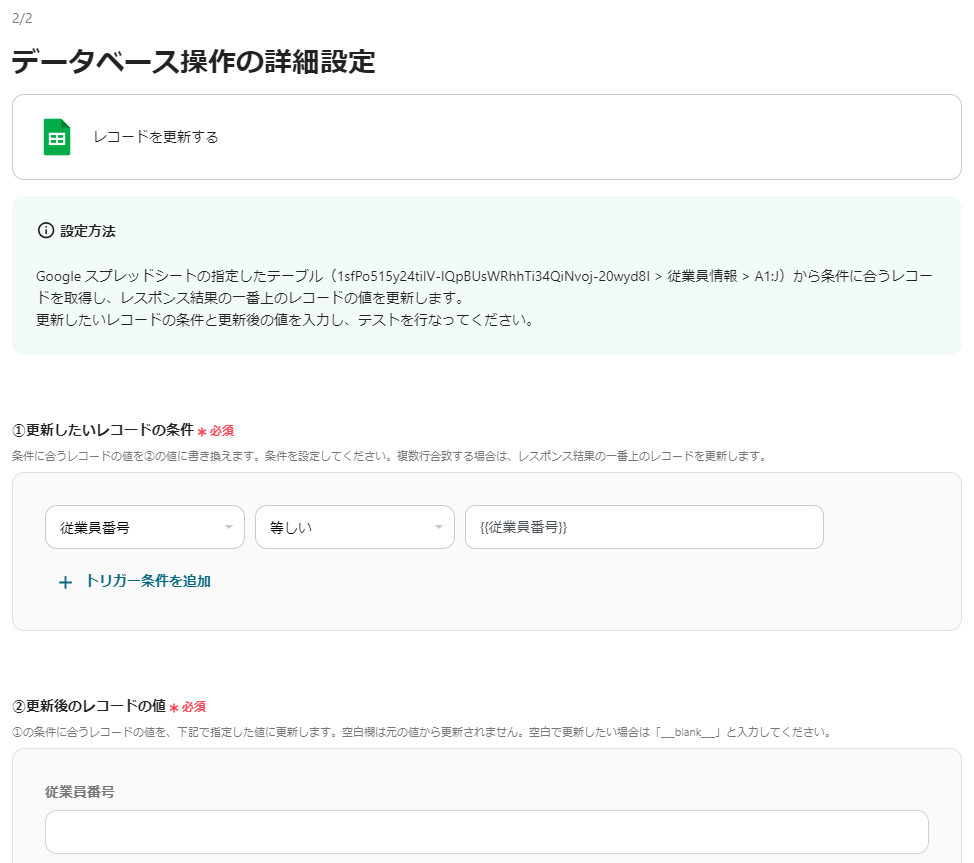Image resolution: width=974 pixels, height=863 pixels.
Task: Open the レコードを更新する action card
Action: [x=487, y=137]
